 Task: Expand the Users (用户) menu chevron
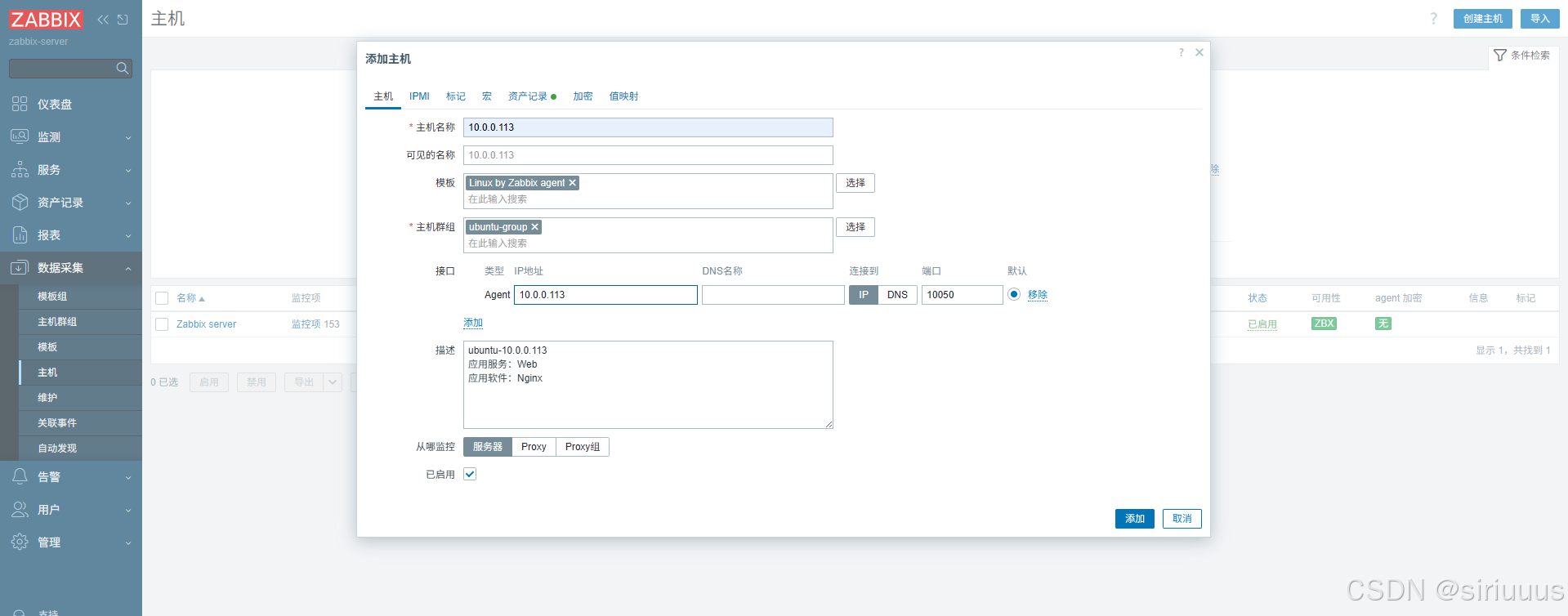pos(128,511)
